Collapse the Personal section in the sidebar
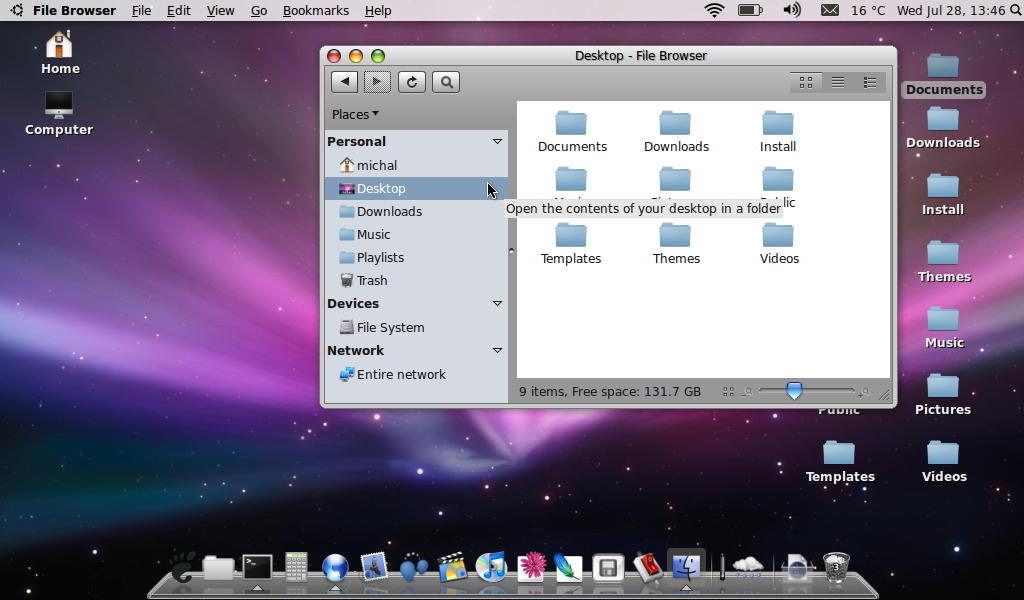The image size is (1024, 600). [x=497, y=142]
